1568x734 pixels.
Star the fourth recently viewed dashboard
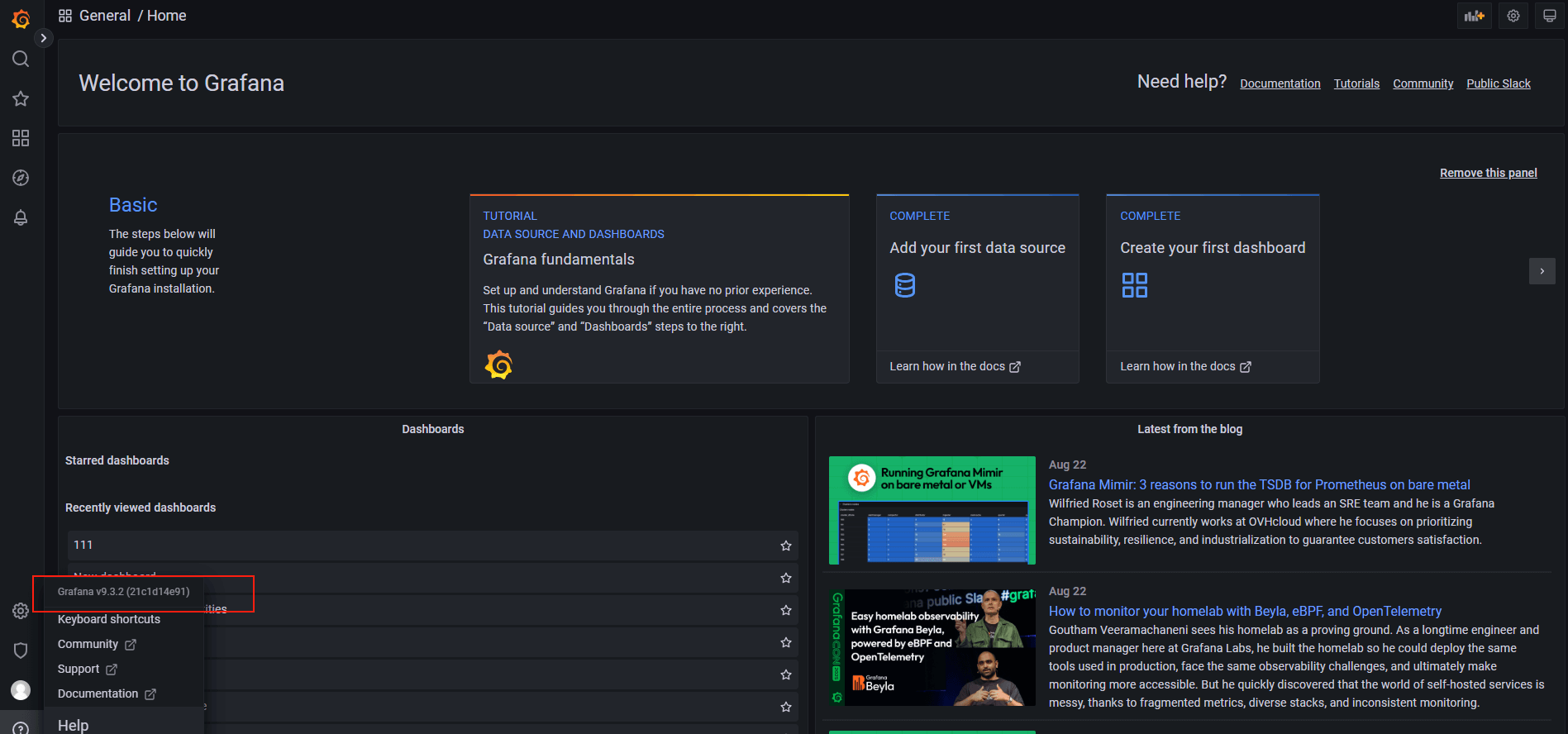point(786,642)
